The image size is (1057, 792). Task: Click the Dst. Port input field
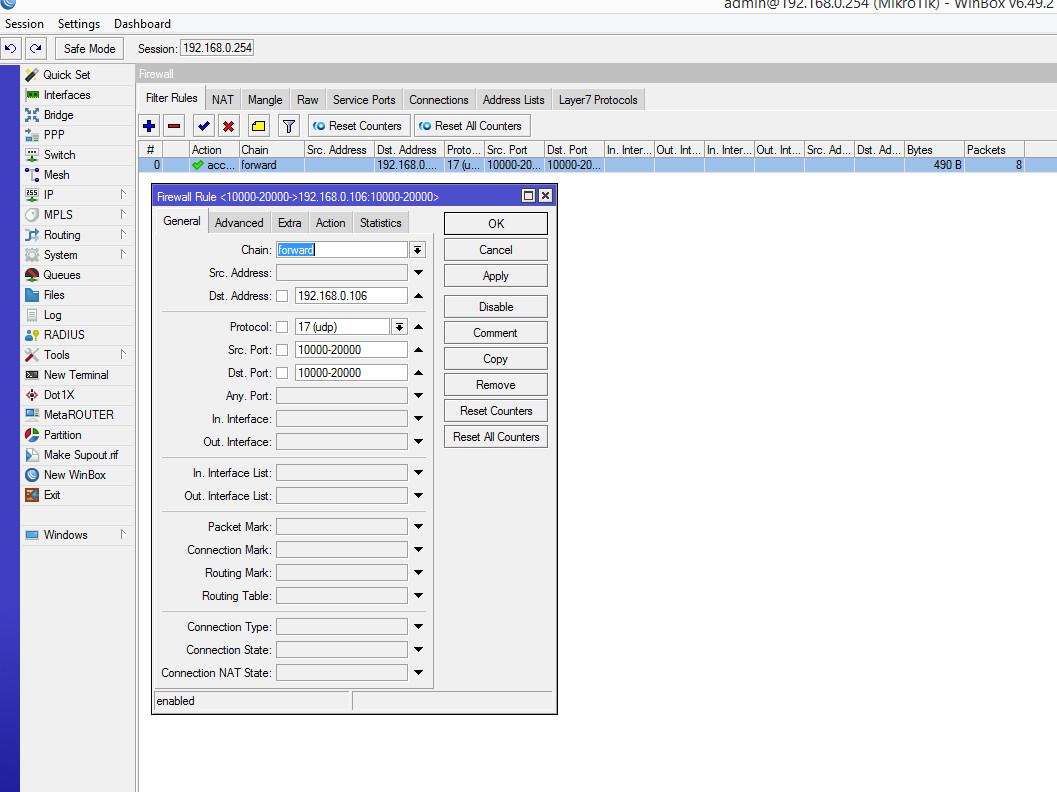pyautogui.click(x=351, y=373)
